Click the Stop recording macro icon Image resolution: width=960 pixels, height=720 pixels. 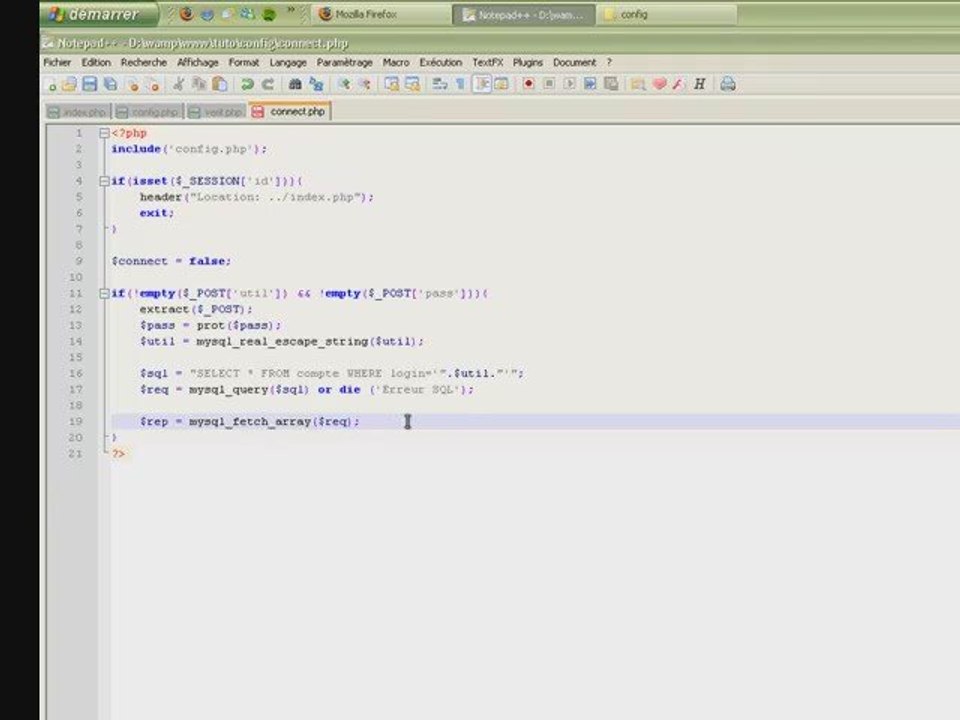(x=549, y=84)
